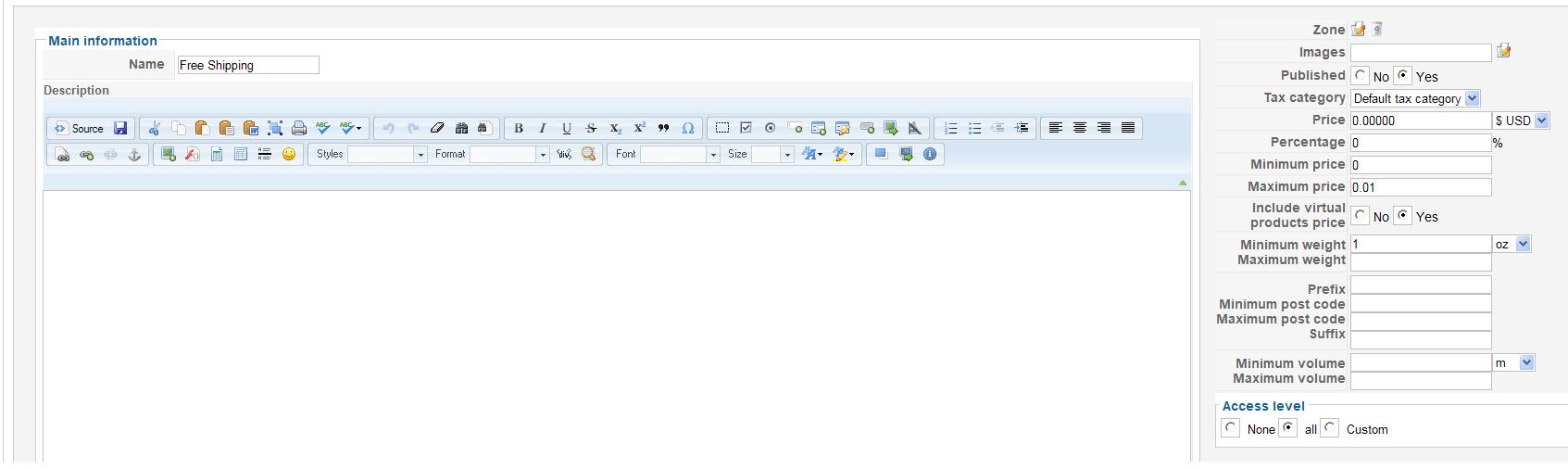Set Published to No
The height and width of the screenshot is (469, 1568).
[1360, 76]
